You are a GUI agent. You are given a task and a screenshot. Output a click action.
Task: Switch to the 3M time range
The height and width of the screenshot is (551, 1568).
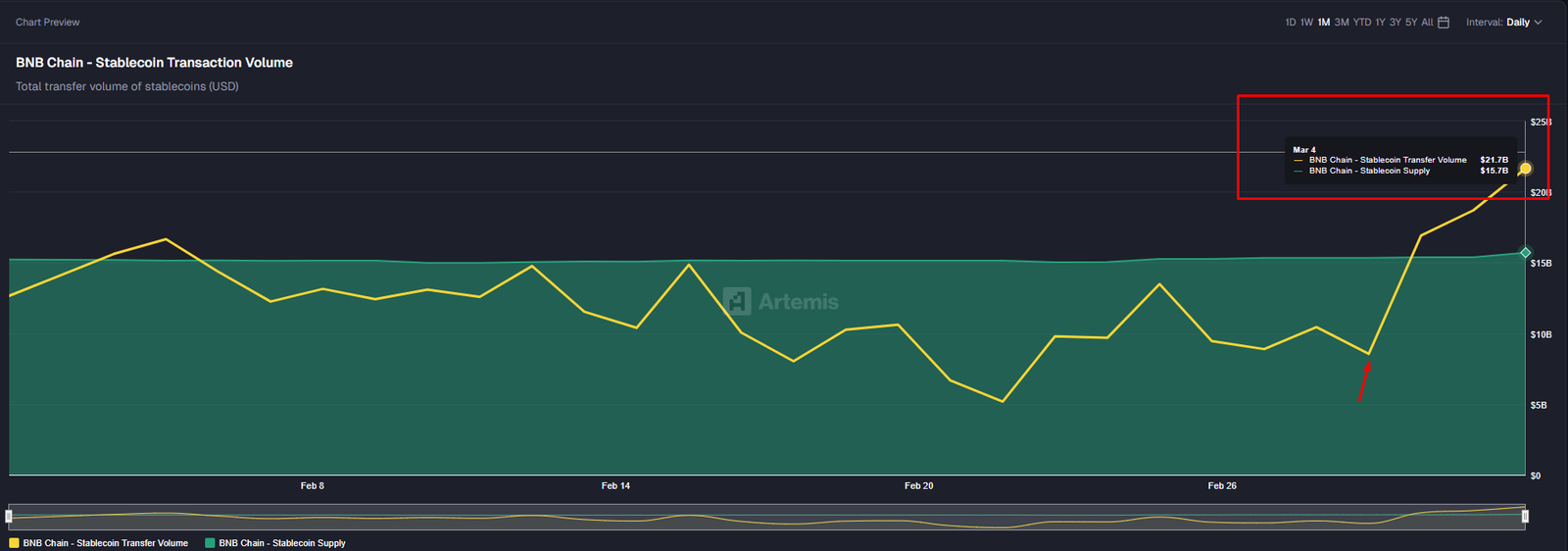1342,23
